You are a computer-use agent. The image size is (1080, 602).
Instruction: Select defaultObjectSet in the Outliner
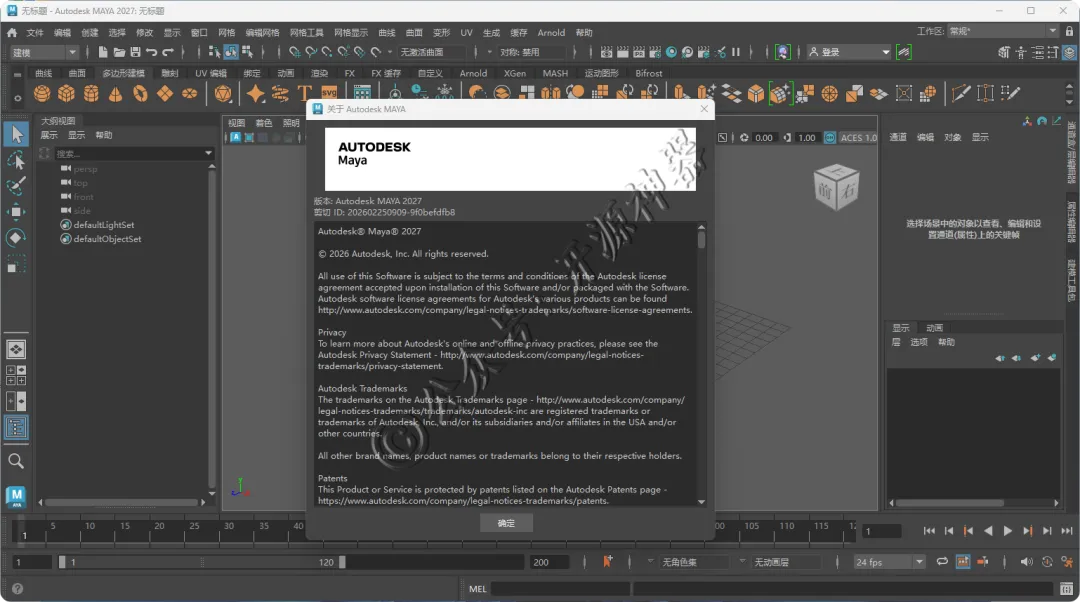(107, 239)
